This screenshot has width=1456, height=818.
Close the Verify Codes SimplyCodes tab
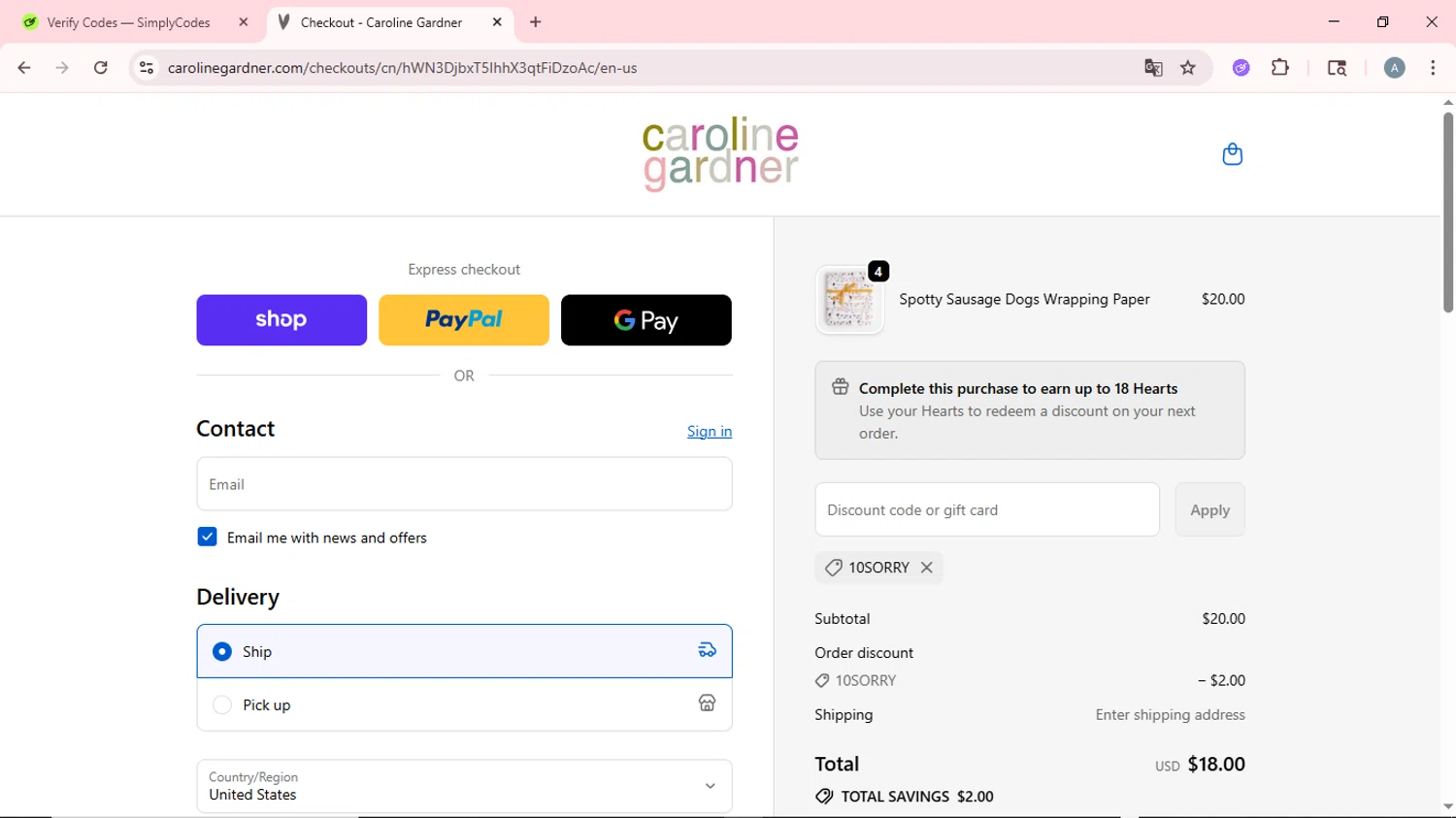click(244, 22)
